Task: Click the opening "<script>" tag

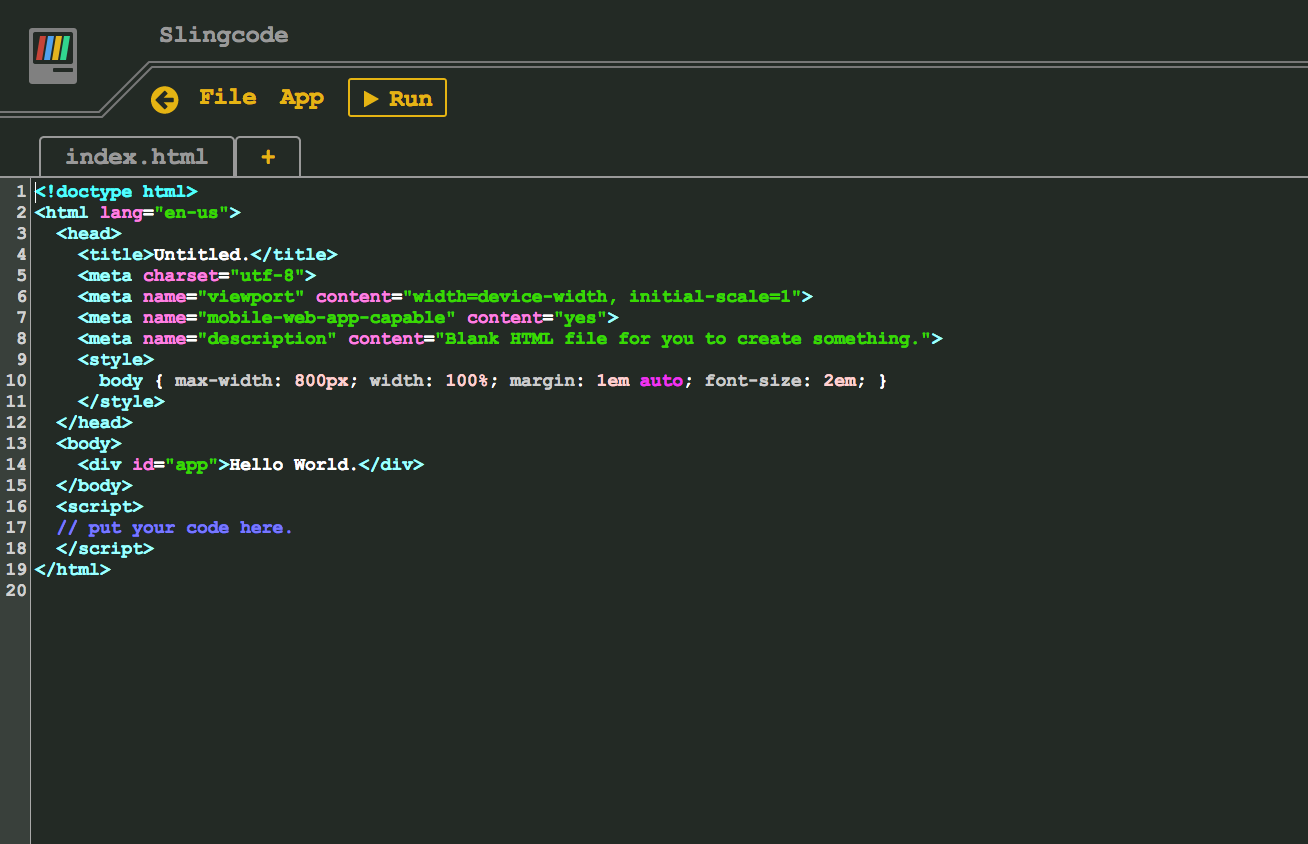Action: click(x=100, y=506)
